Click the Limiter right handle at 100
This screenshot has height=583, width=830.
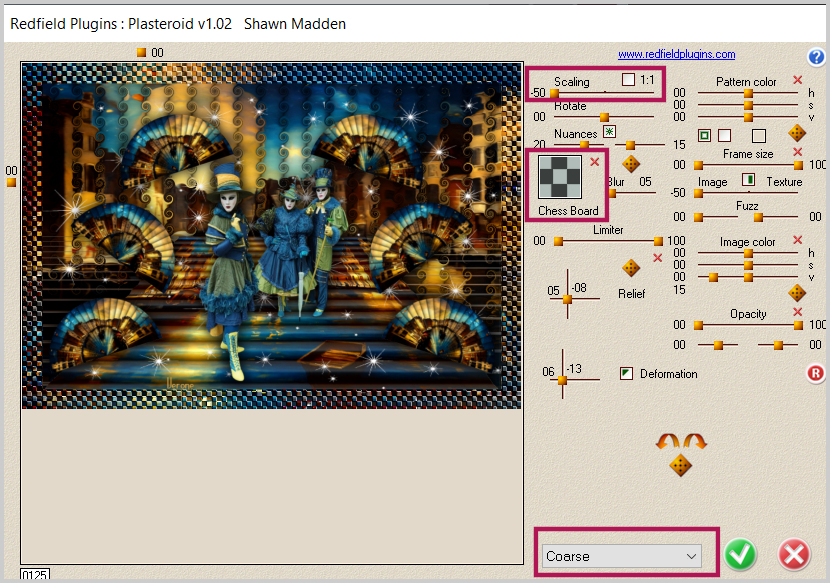[658, 241]
